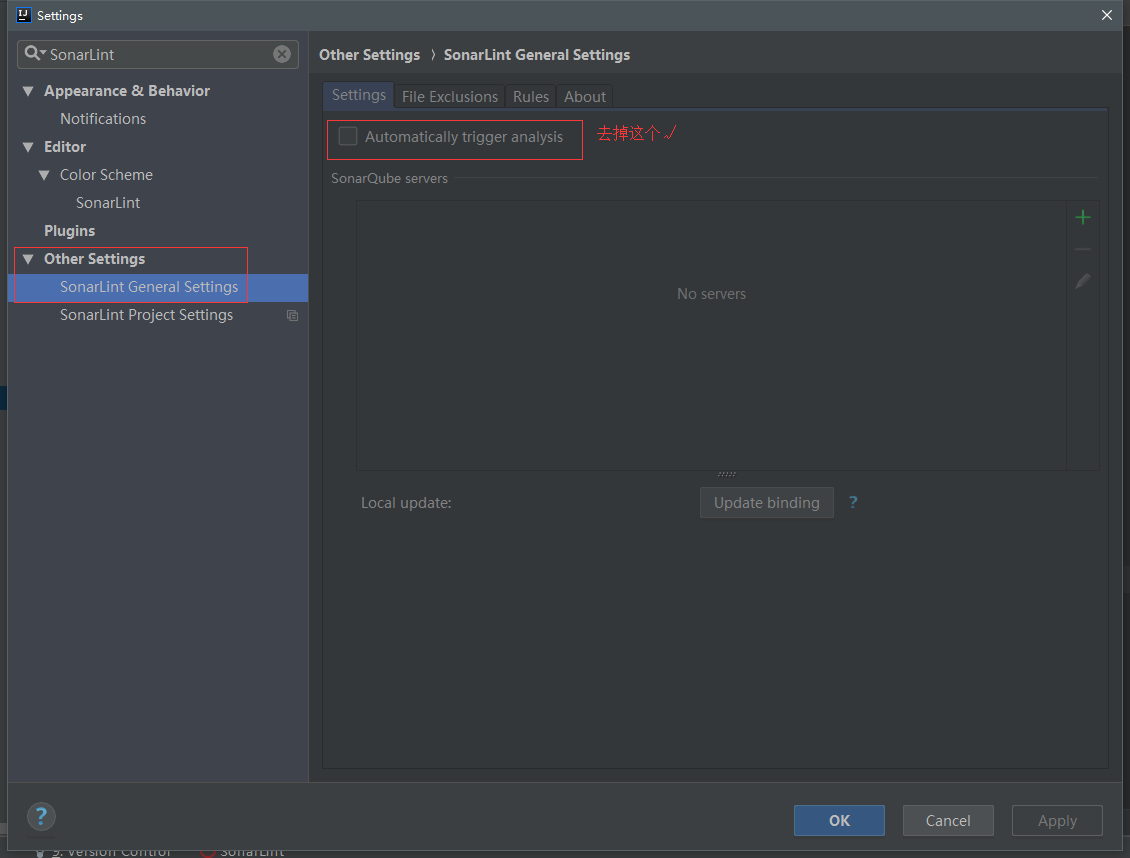
Task: Collapse the Color Scheme node
Action: tap(44, 175)
